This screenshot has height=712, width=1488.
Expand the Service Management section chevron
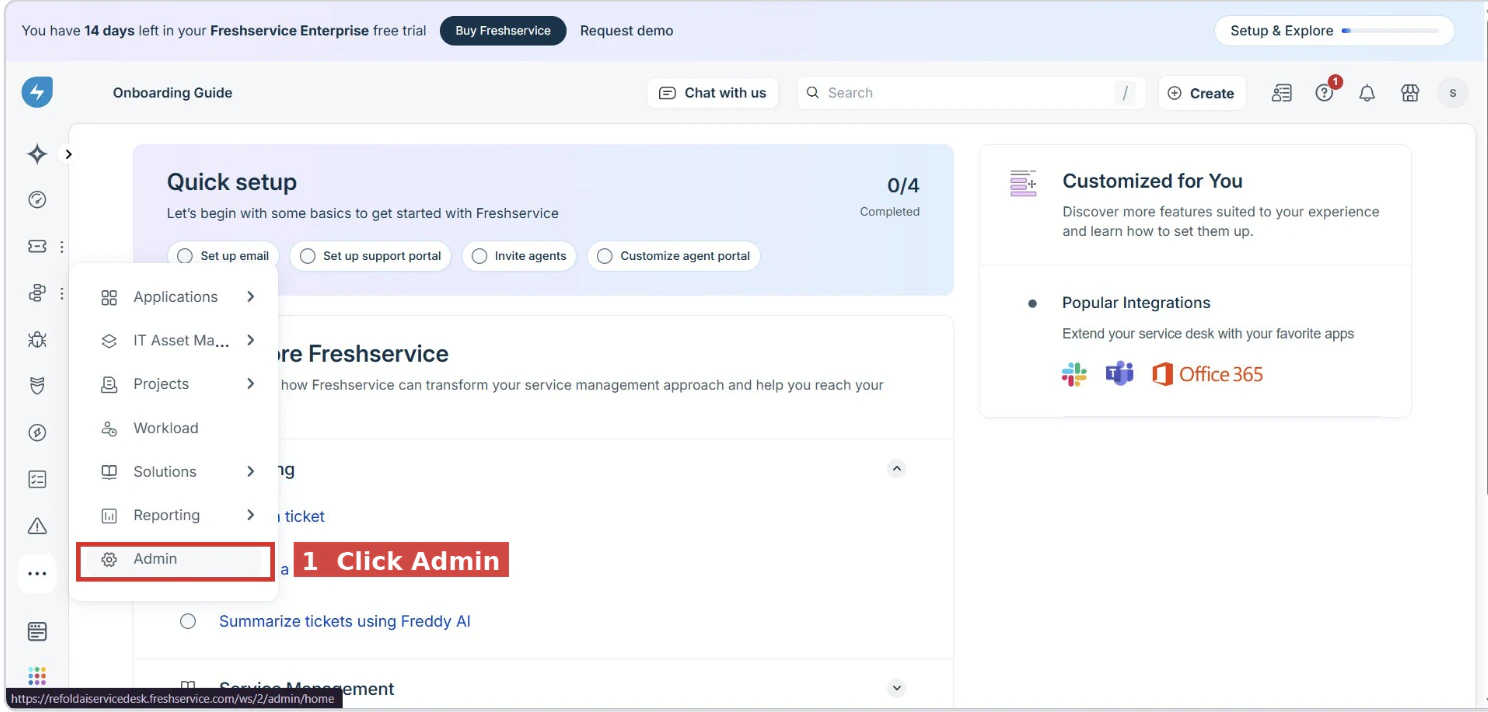tap(897, 688)
